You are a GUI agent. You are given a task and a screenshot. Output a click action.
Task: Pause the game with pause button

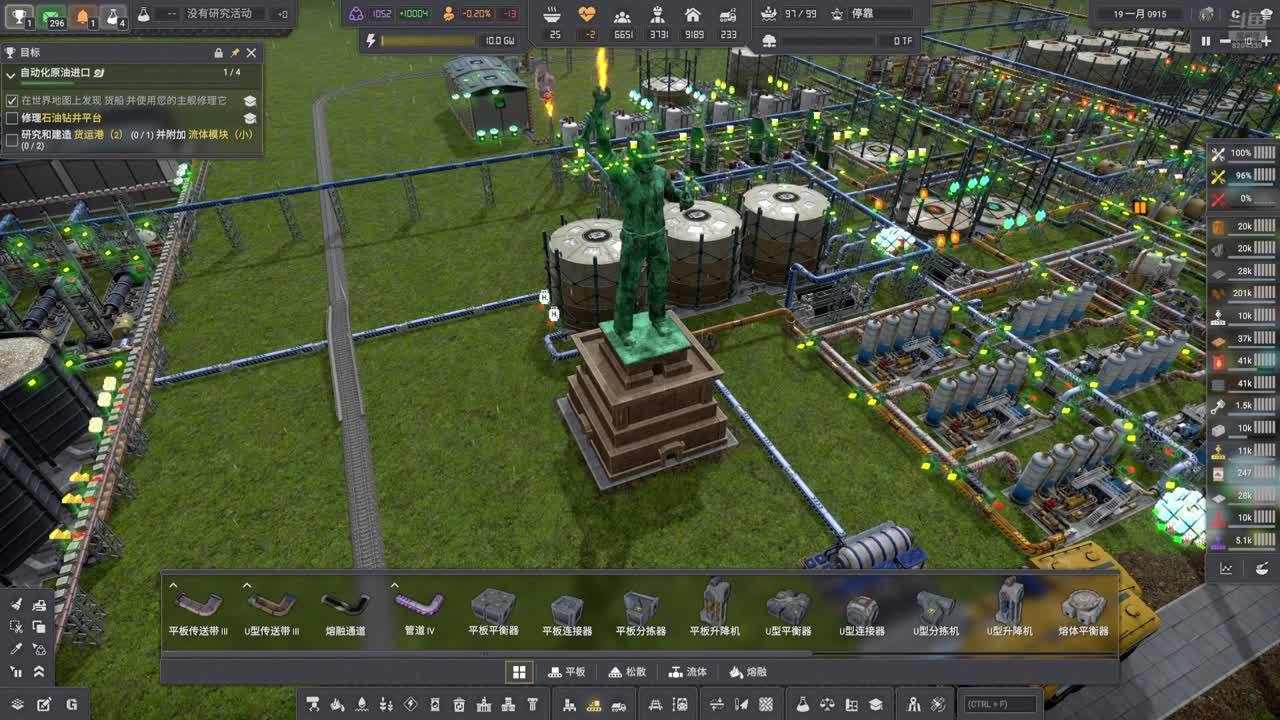pyautogui.click(x=1205, y=41)
